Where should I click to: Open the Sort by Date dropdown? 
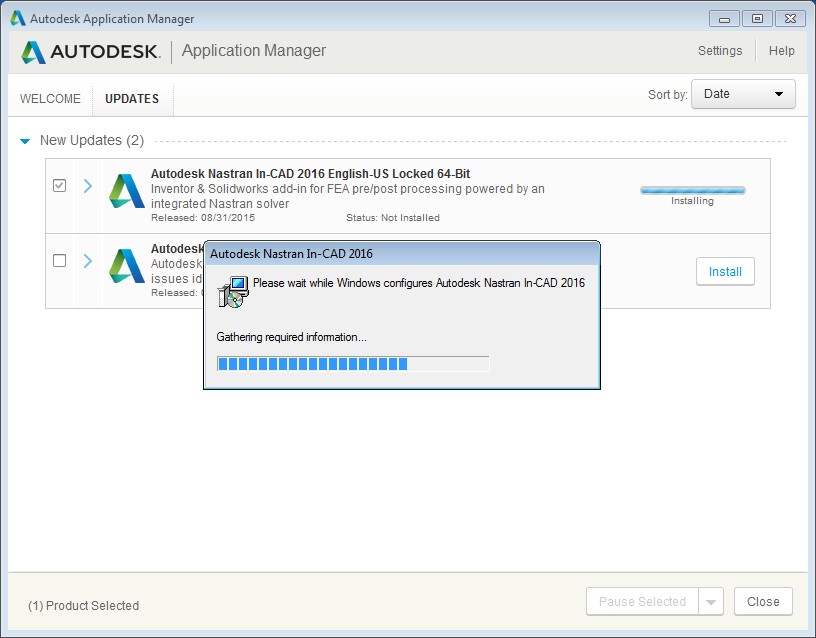coord(743,94)
